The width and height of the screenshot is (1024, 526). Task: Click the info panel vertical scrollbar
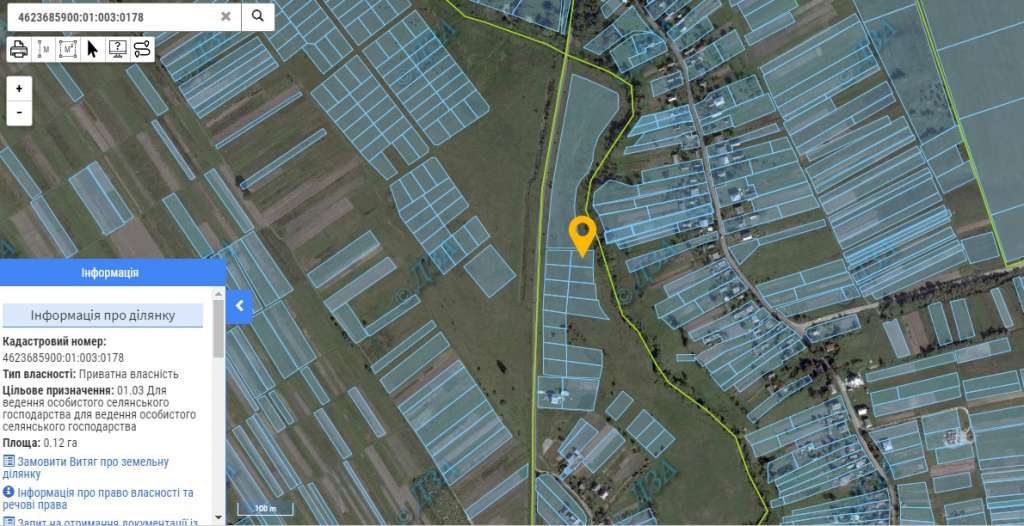coord(218,405)
